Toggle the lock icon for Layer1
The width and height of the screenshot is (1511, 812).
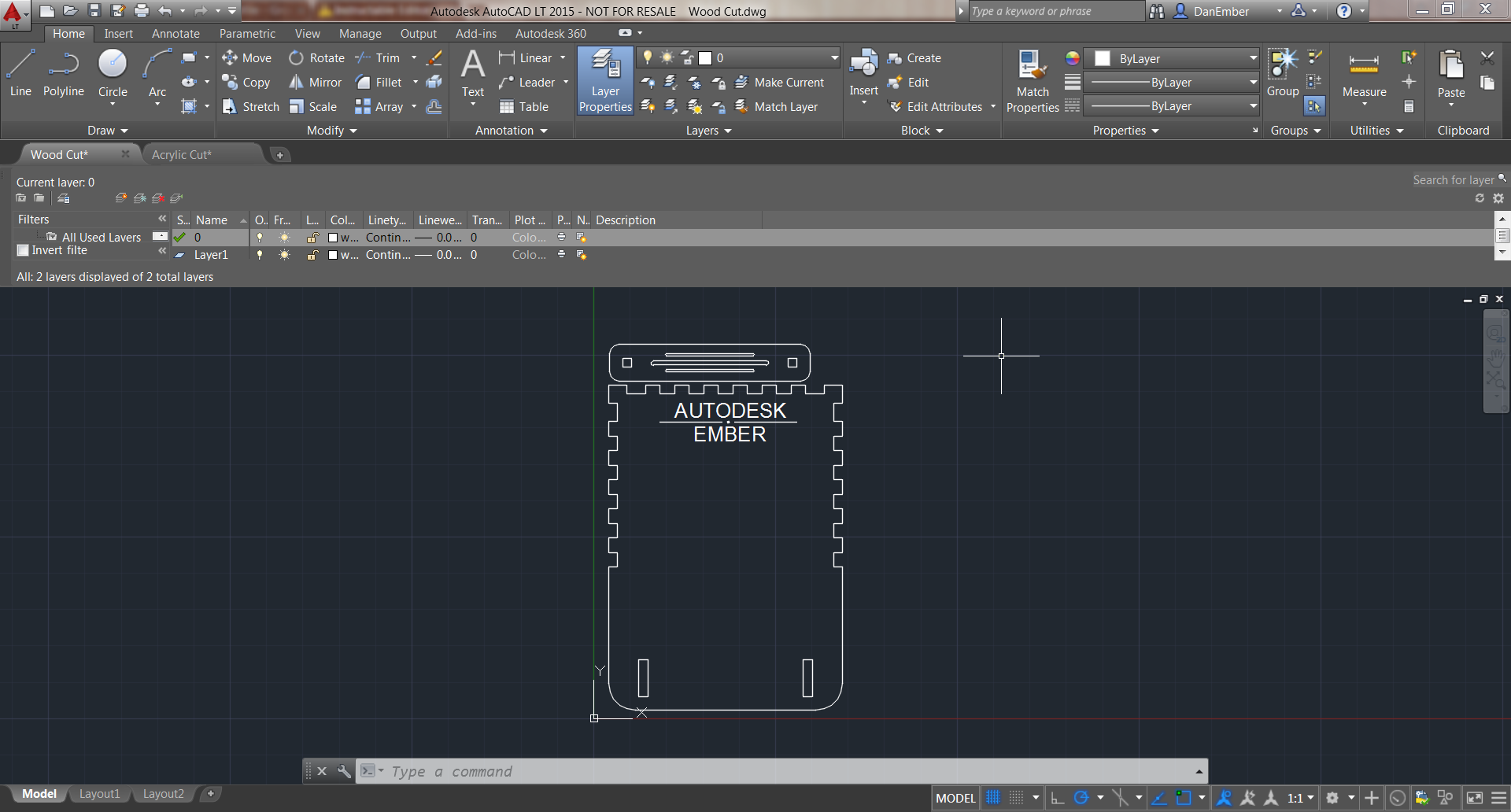click(312, 255)
